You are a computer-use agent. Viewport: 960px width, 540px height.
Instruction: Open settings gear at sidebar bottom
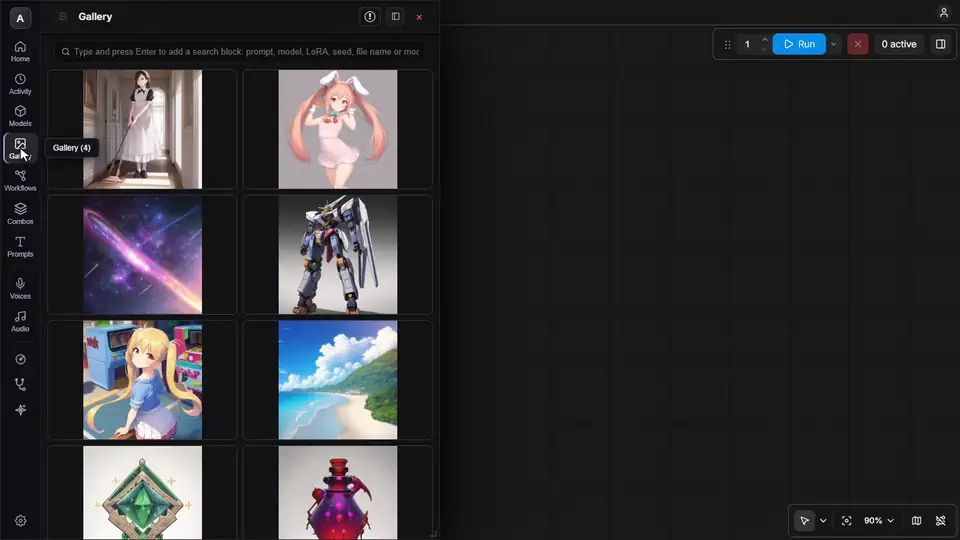(x=20, y=520)
